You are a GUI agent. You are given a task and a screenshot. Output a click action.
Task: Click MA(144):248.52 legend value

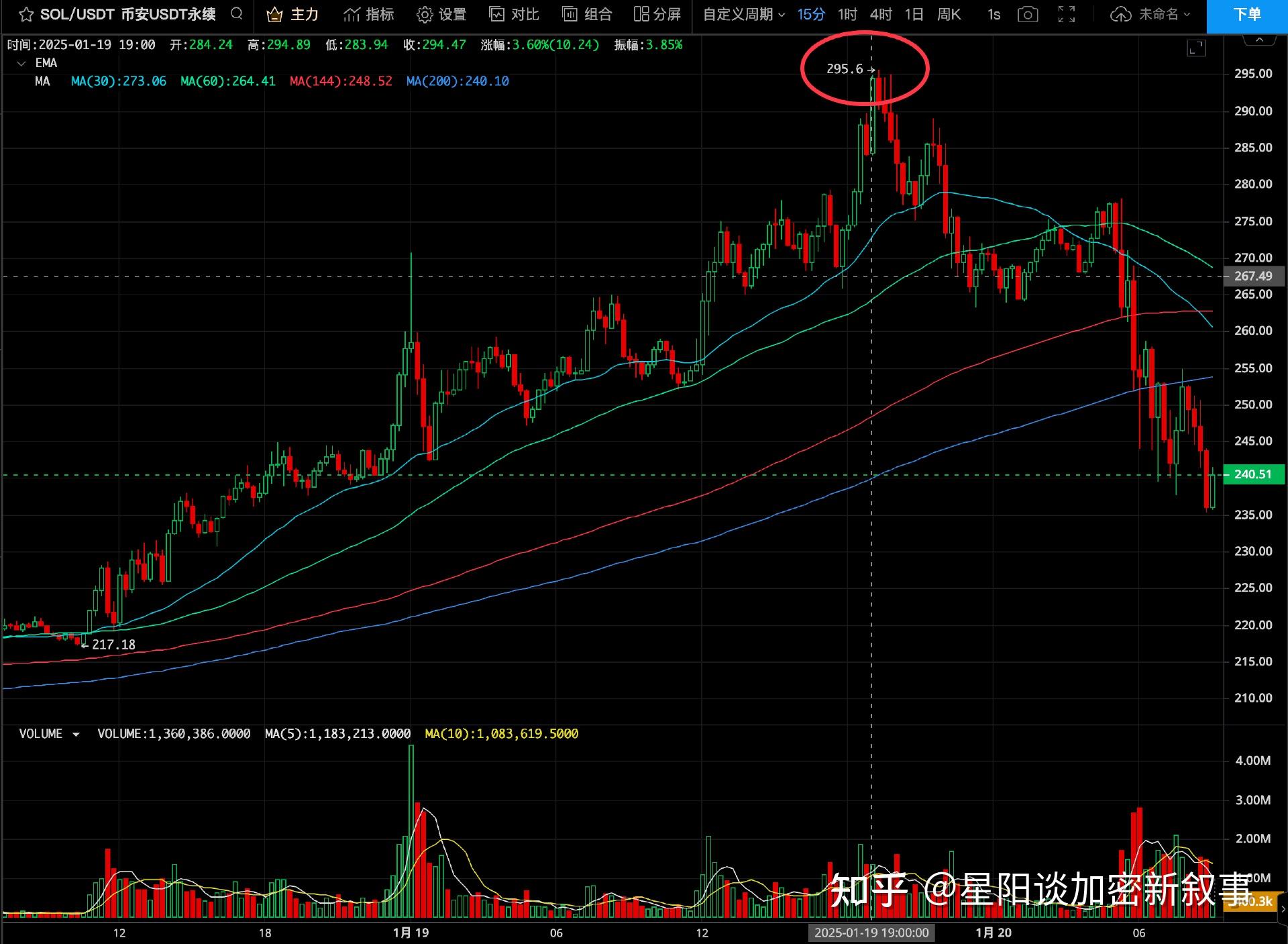coord(341,81)
